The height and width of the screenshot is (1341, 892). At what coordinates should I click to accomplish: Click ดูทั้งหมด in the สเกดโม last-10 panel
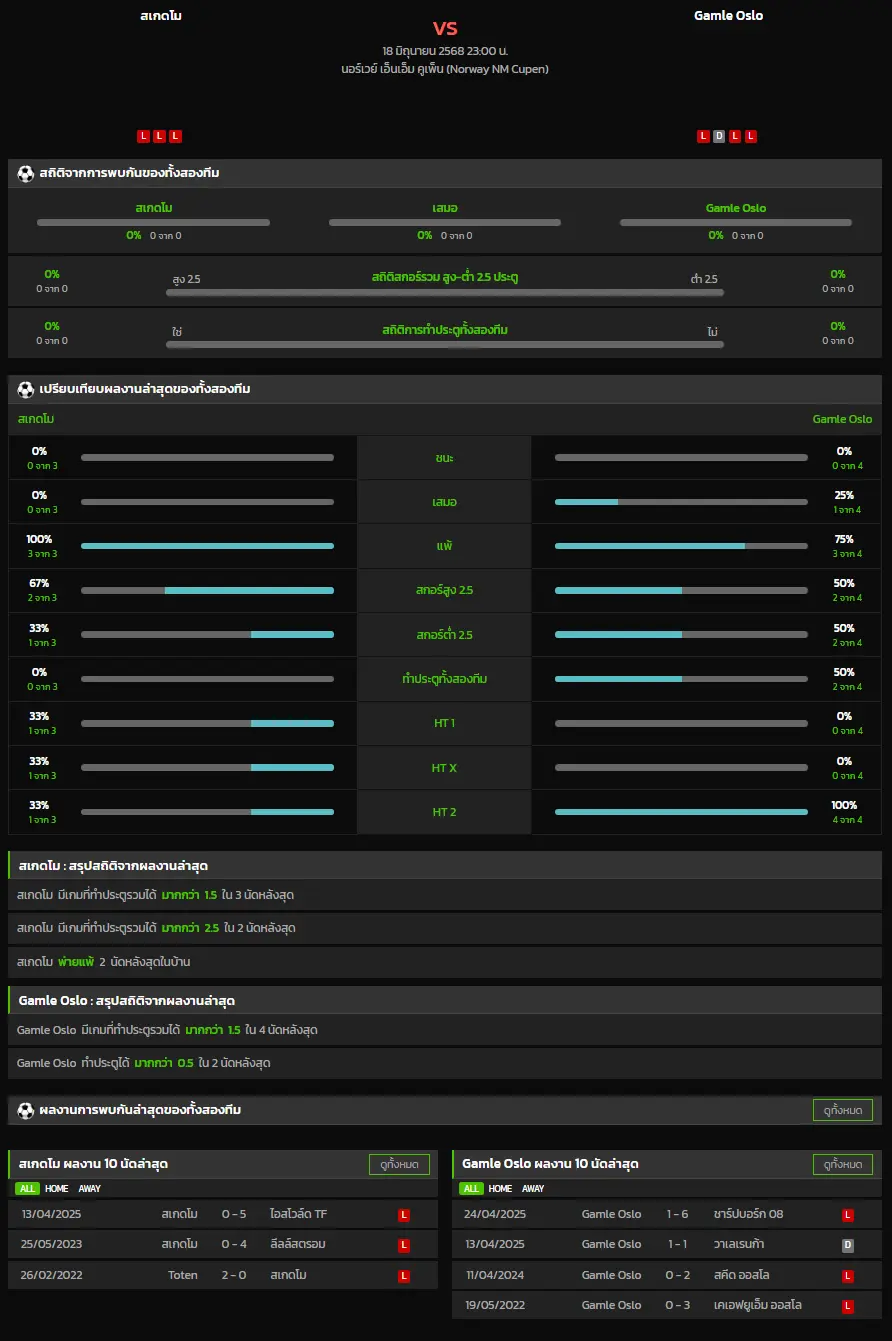pos(399,1164)
